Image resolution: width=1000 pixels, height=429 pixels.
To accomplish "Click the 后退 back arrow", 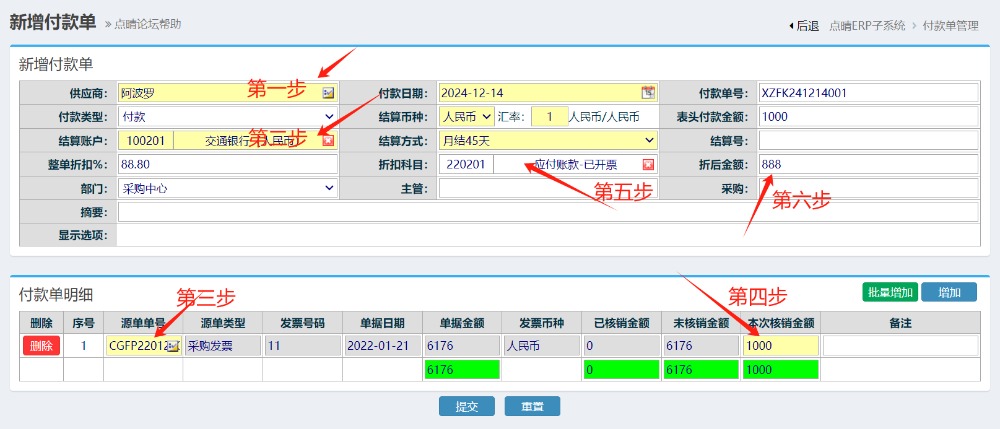I will [x=804, y=26].
